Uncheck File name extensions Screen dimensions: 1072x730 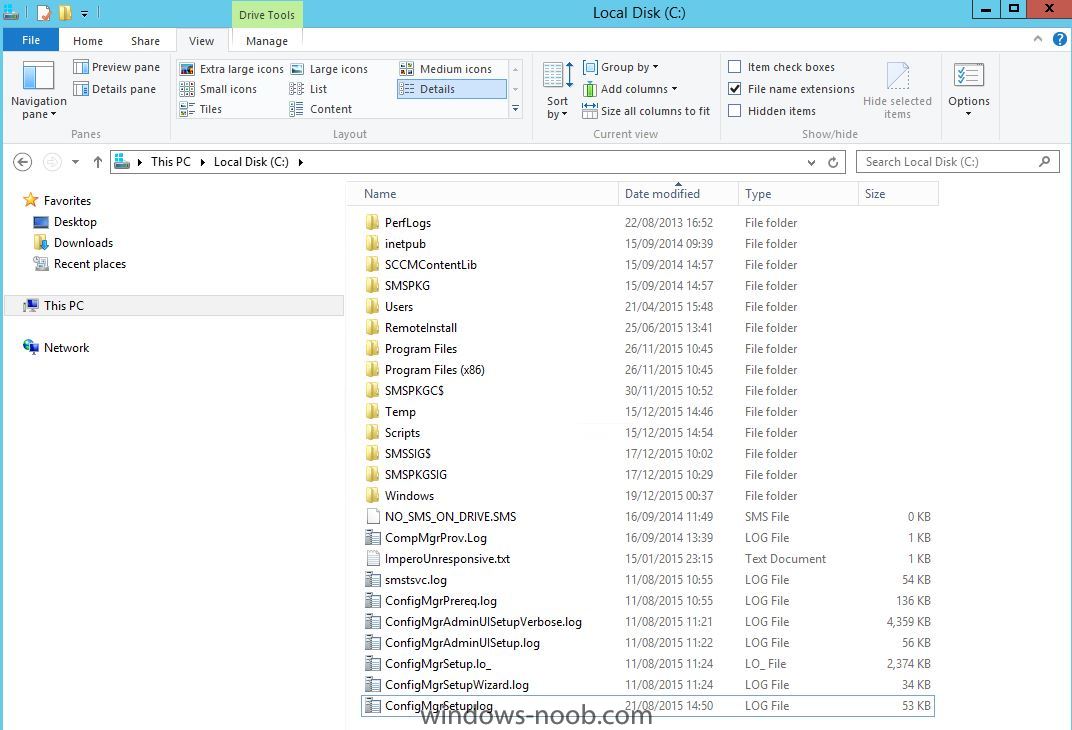pyautogui.click(x=735, y=89)
